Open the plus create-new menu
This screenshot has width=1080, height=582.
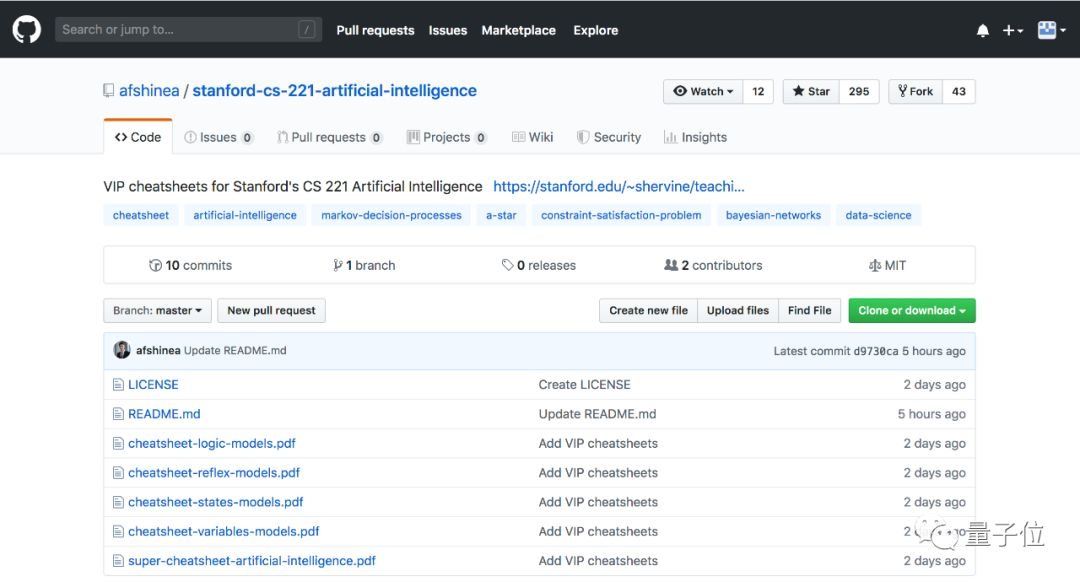coord(1012,31)
